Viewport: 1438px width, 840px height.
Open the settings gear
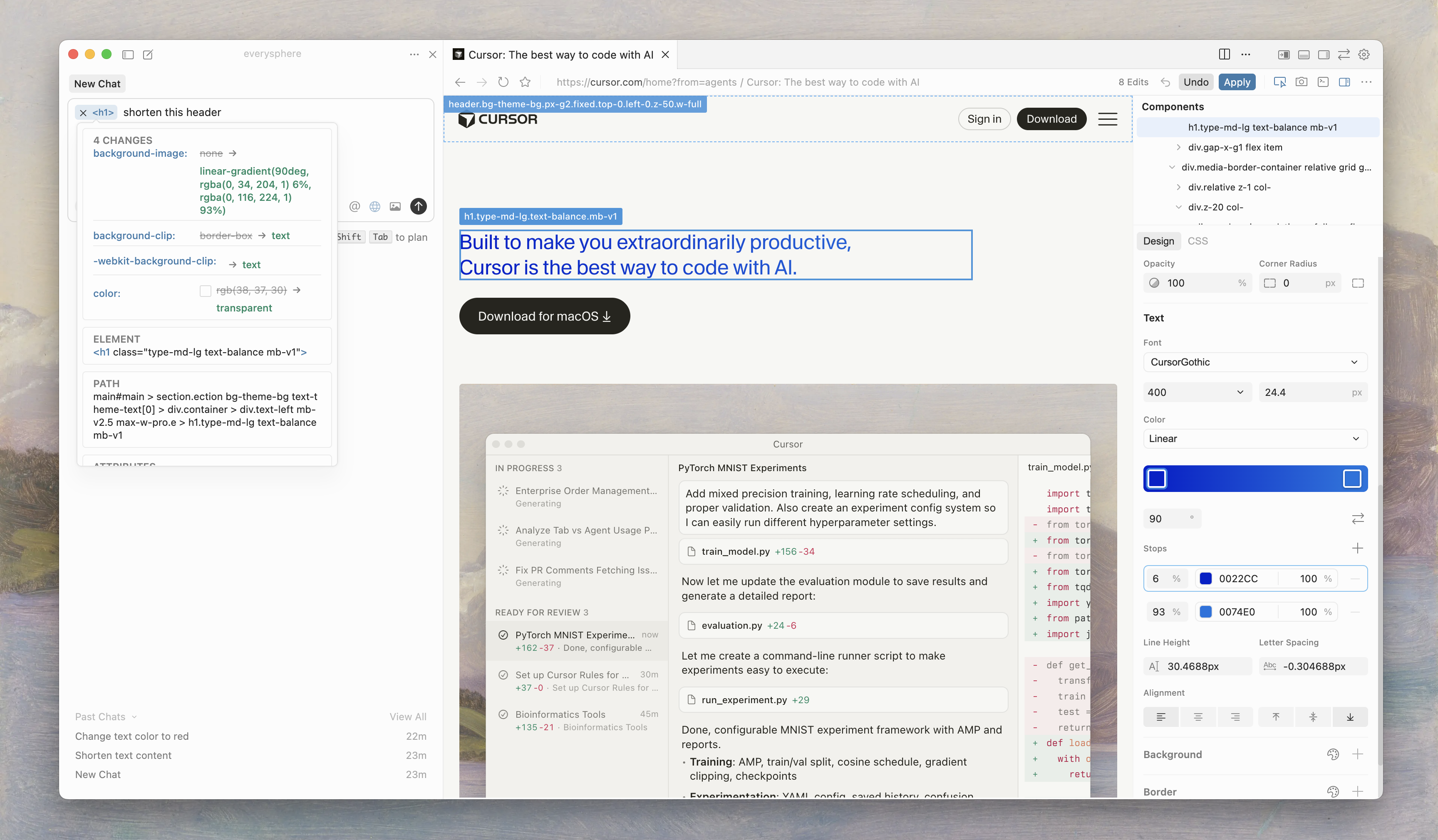[1364, 54]
